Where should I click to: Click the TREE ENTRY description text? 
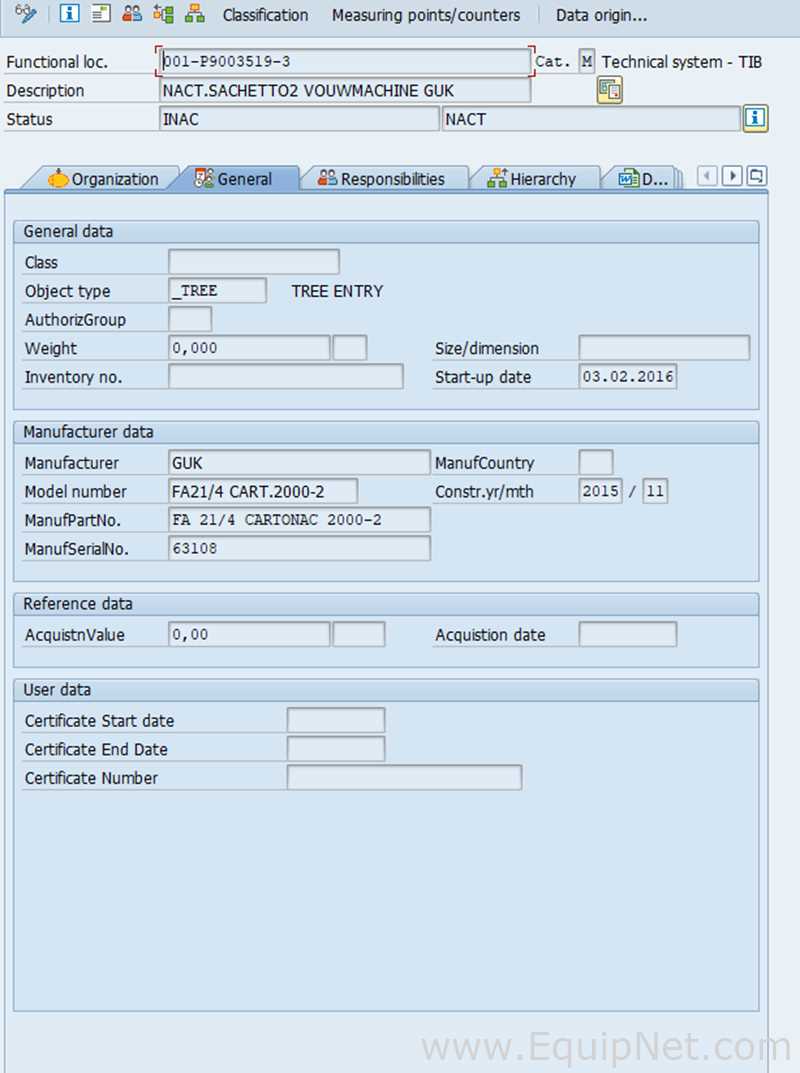pos(337,291)
